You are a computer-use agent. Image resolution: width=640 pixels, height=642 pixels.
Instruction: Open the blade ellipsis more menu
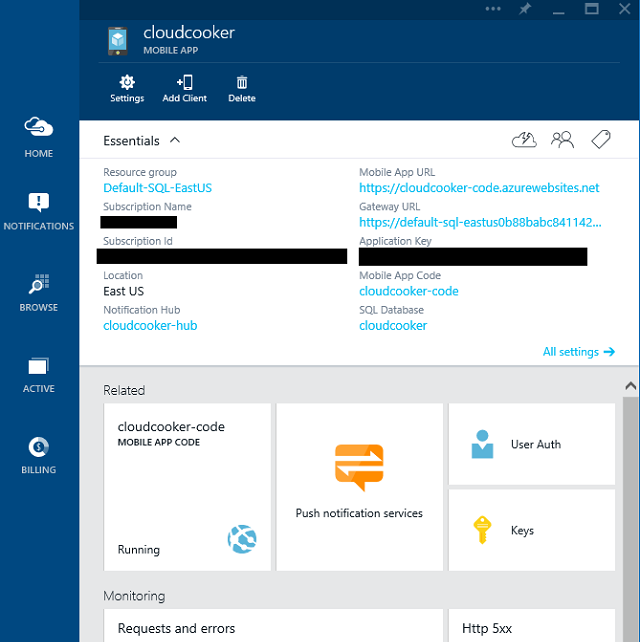(x=493, y=9)
